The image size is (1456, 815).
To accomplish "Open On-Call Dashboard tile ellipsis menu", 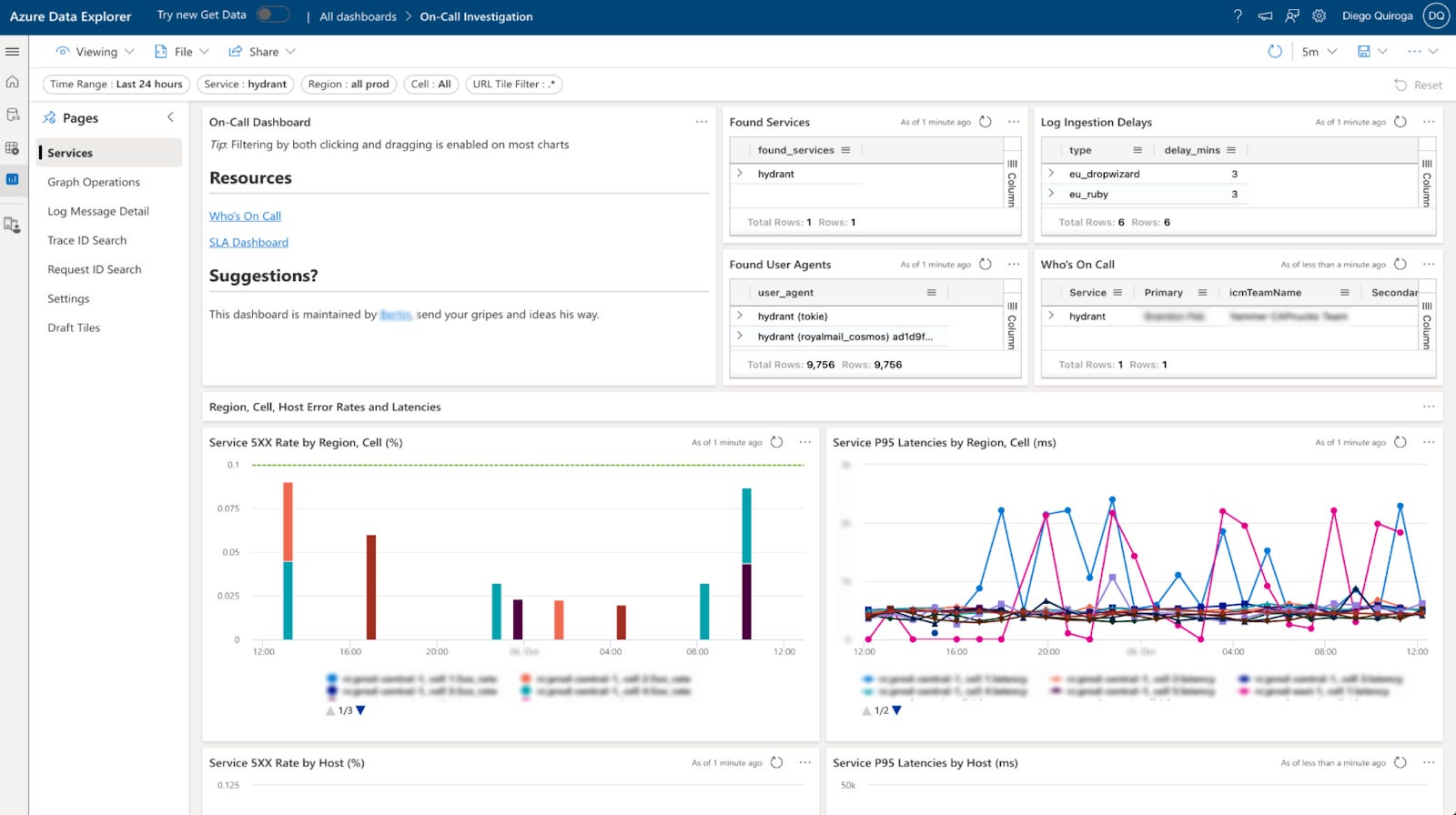I will point(702,122).
